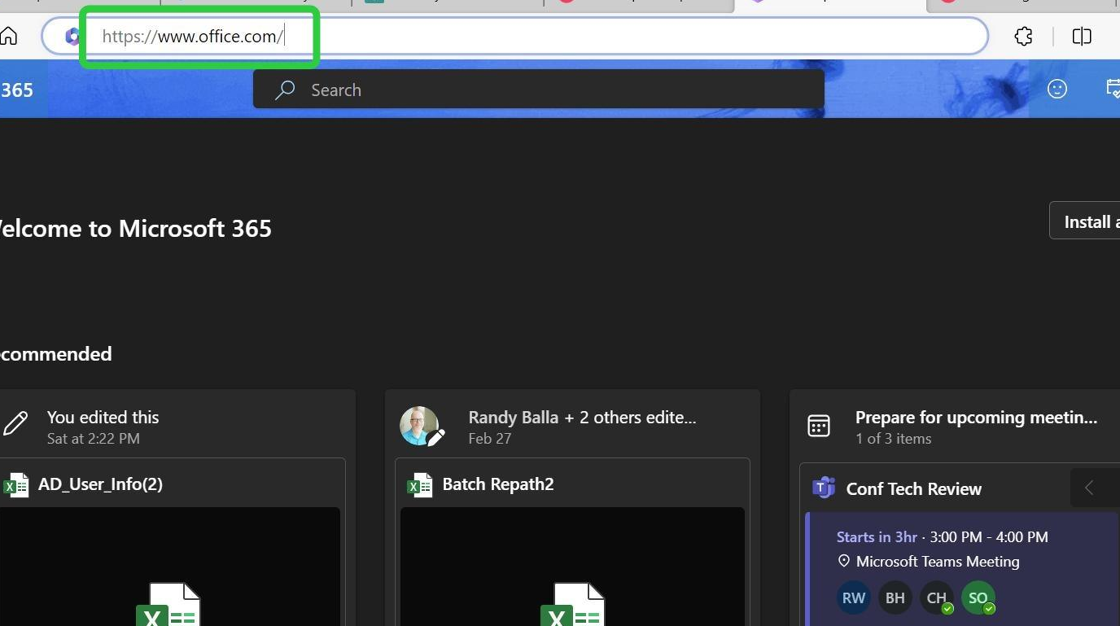Screen dimensions: 1120x626
Task: Click the RW attendee avatar
Action: pos(853,598)
